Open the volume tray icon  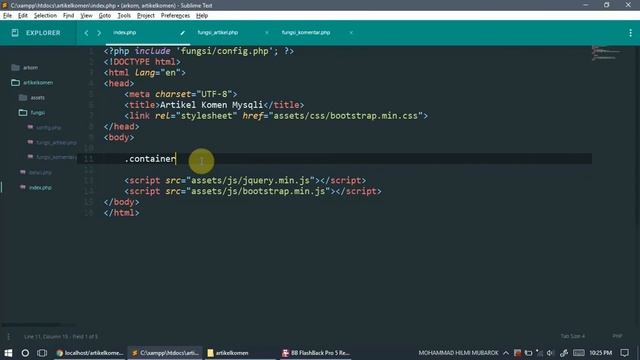(550, 353)
